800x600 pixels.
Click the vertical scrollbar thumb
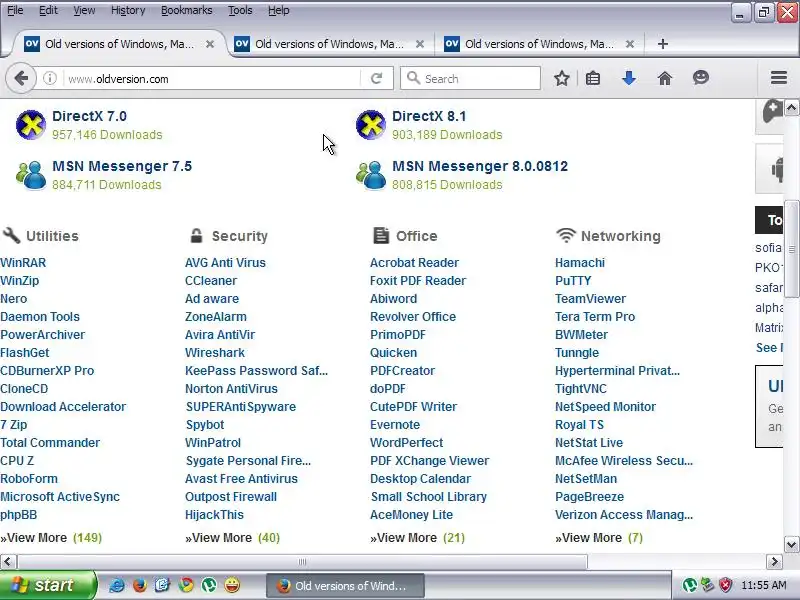791,249
